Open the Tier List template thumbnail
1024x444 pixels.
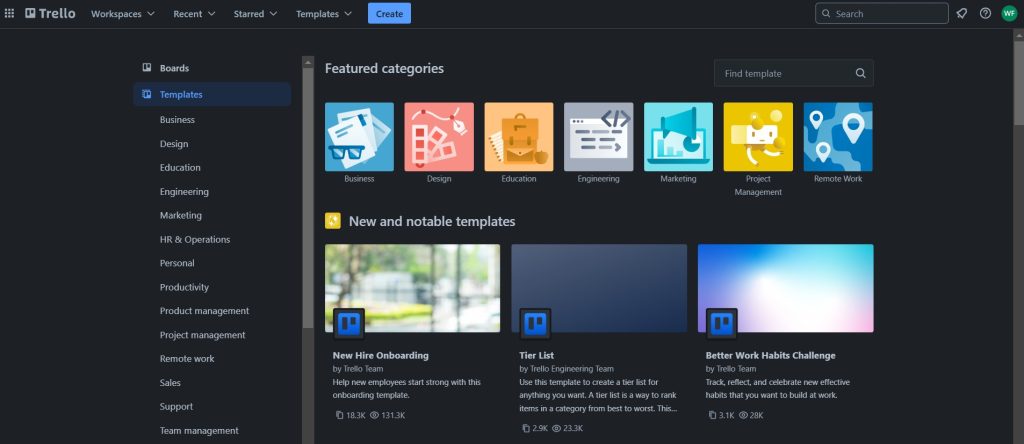599,288
